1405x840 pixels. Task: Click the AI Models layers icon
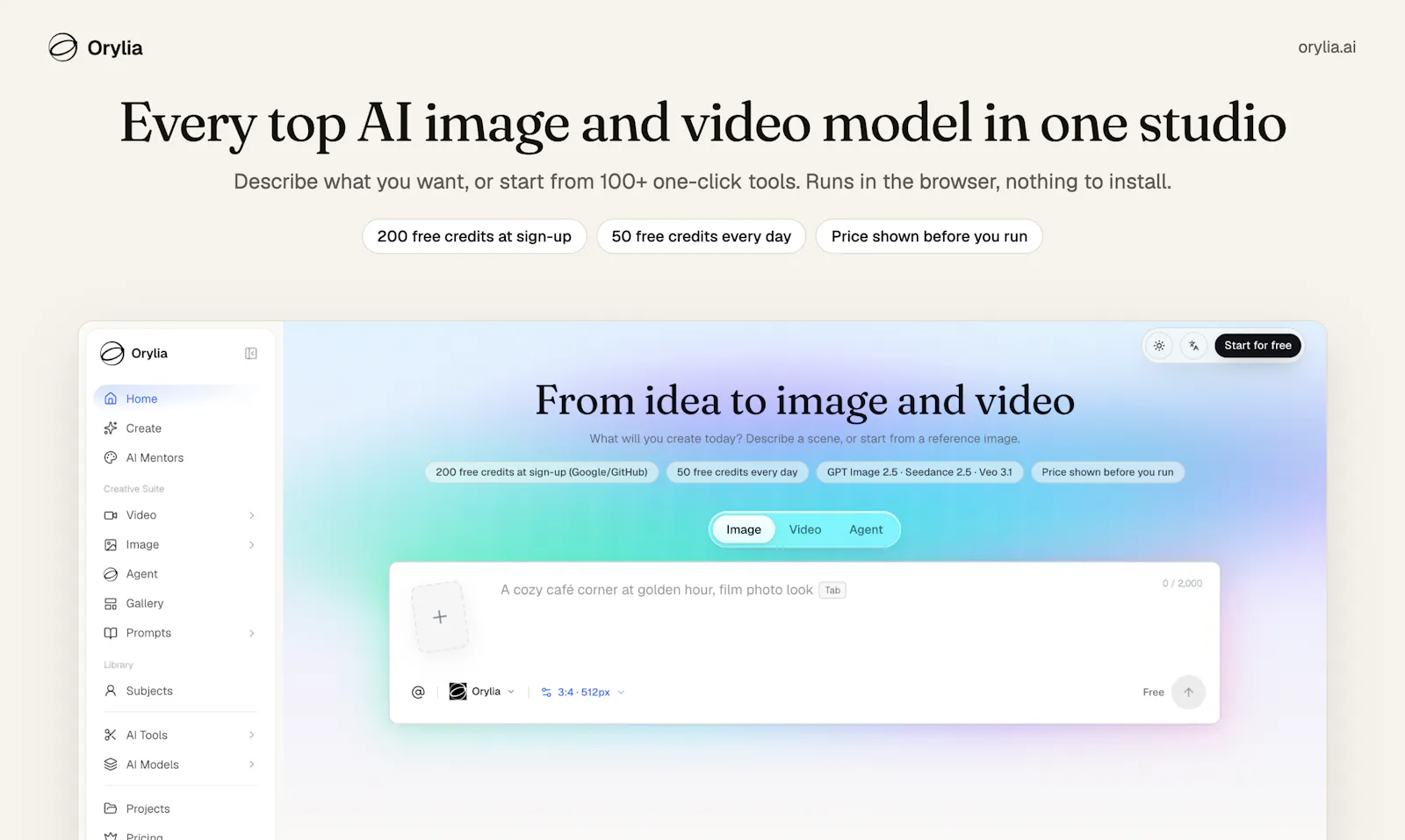coord(111,765)
